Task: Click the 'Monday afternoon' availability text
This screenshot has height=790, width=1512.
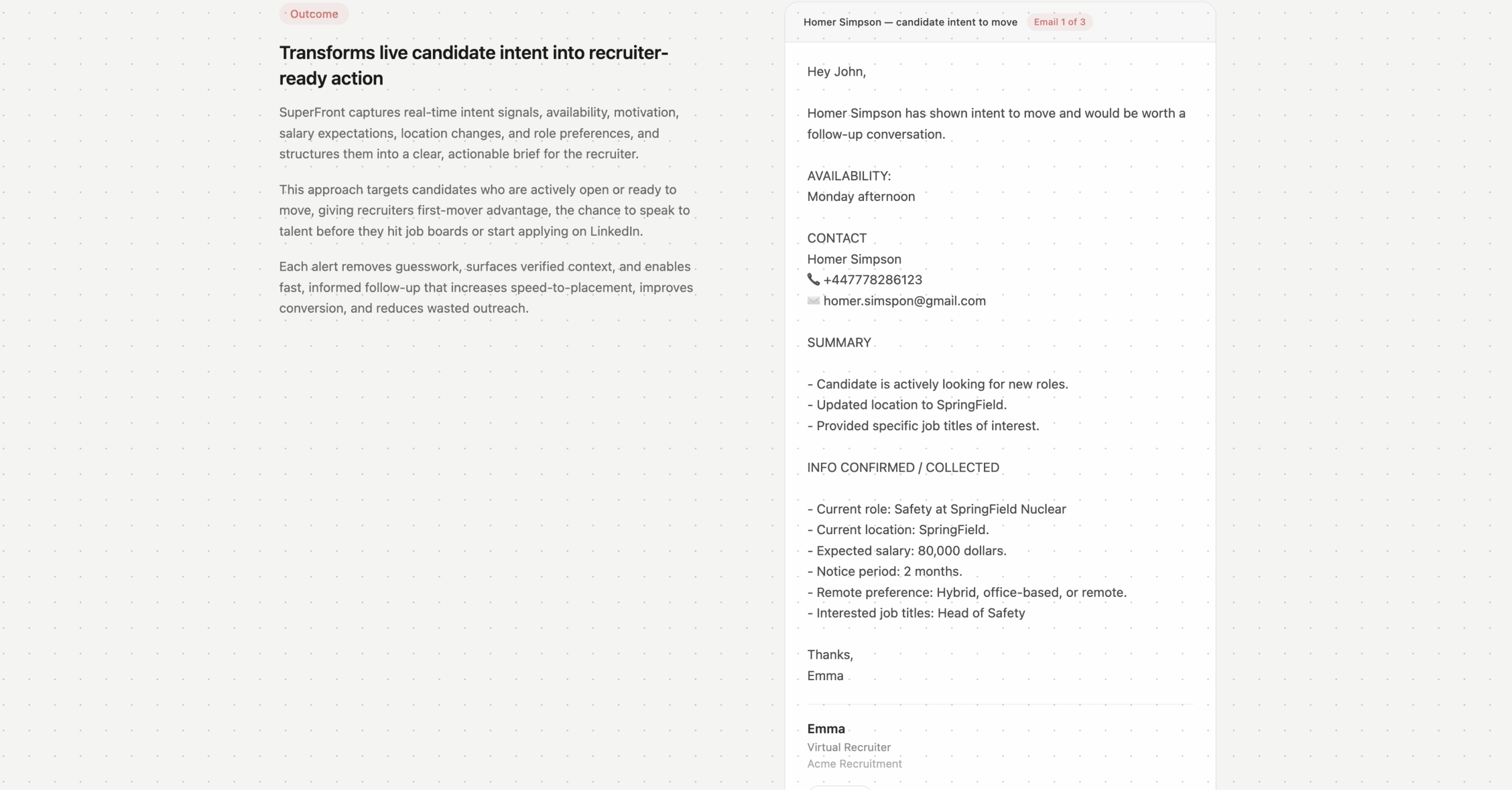Action: pos(861,196)
